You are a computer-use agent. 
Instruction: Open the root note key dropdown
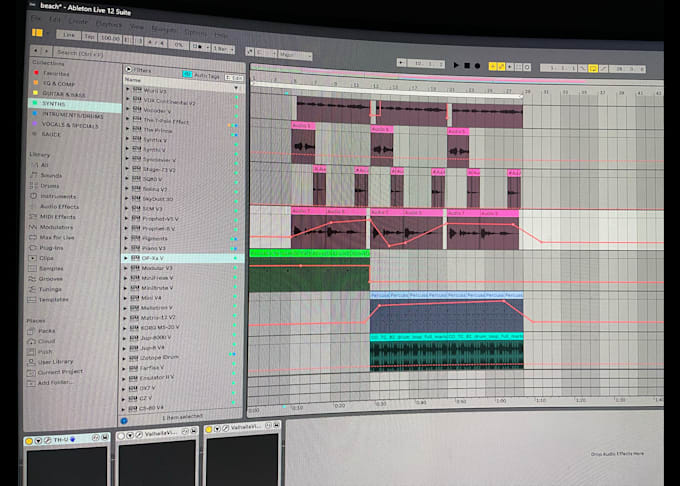coord(266,53)
